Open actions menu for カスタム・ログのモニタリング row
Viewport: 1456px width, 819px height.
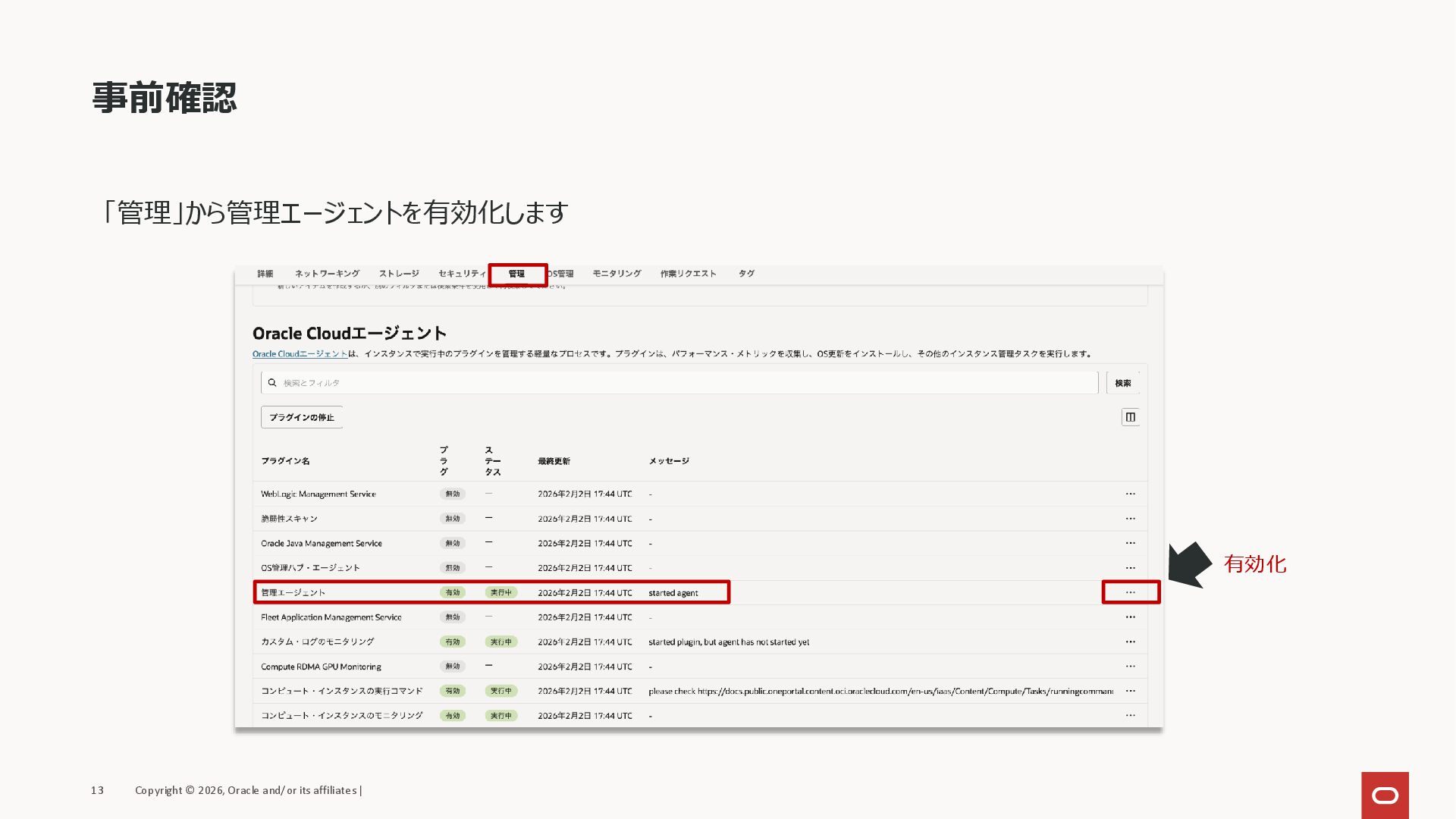(1130, 642)
